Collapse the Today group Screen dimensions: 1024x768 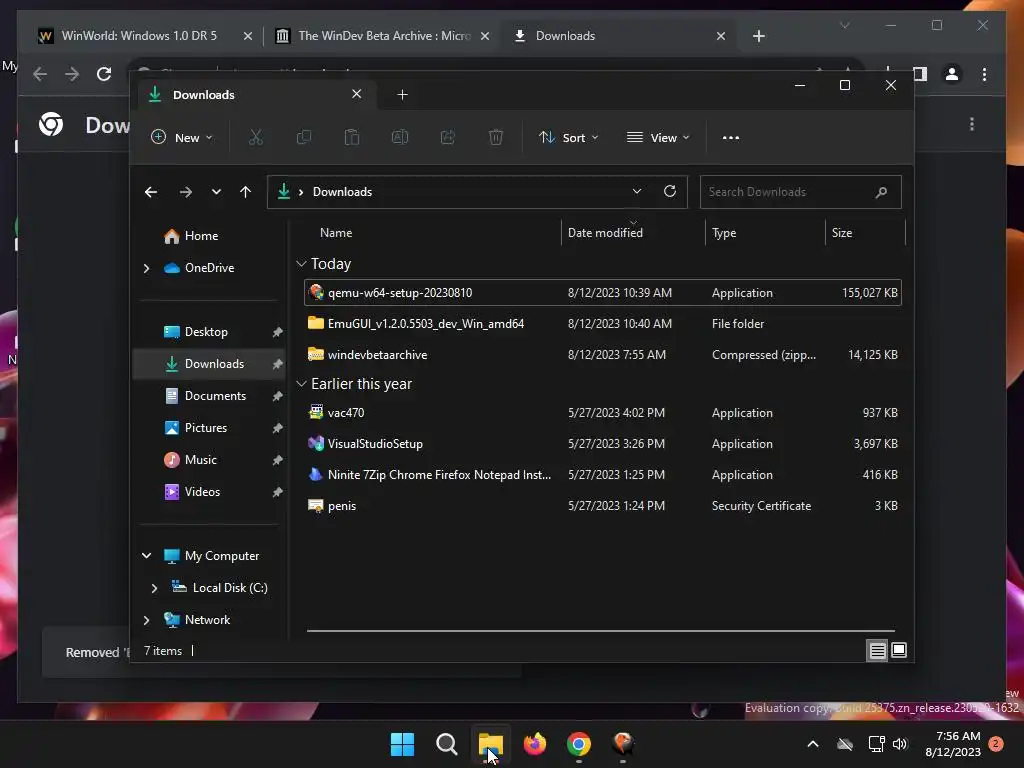click(301, 264)
